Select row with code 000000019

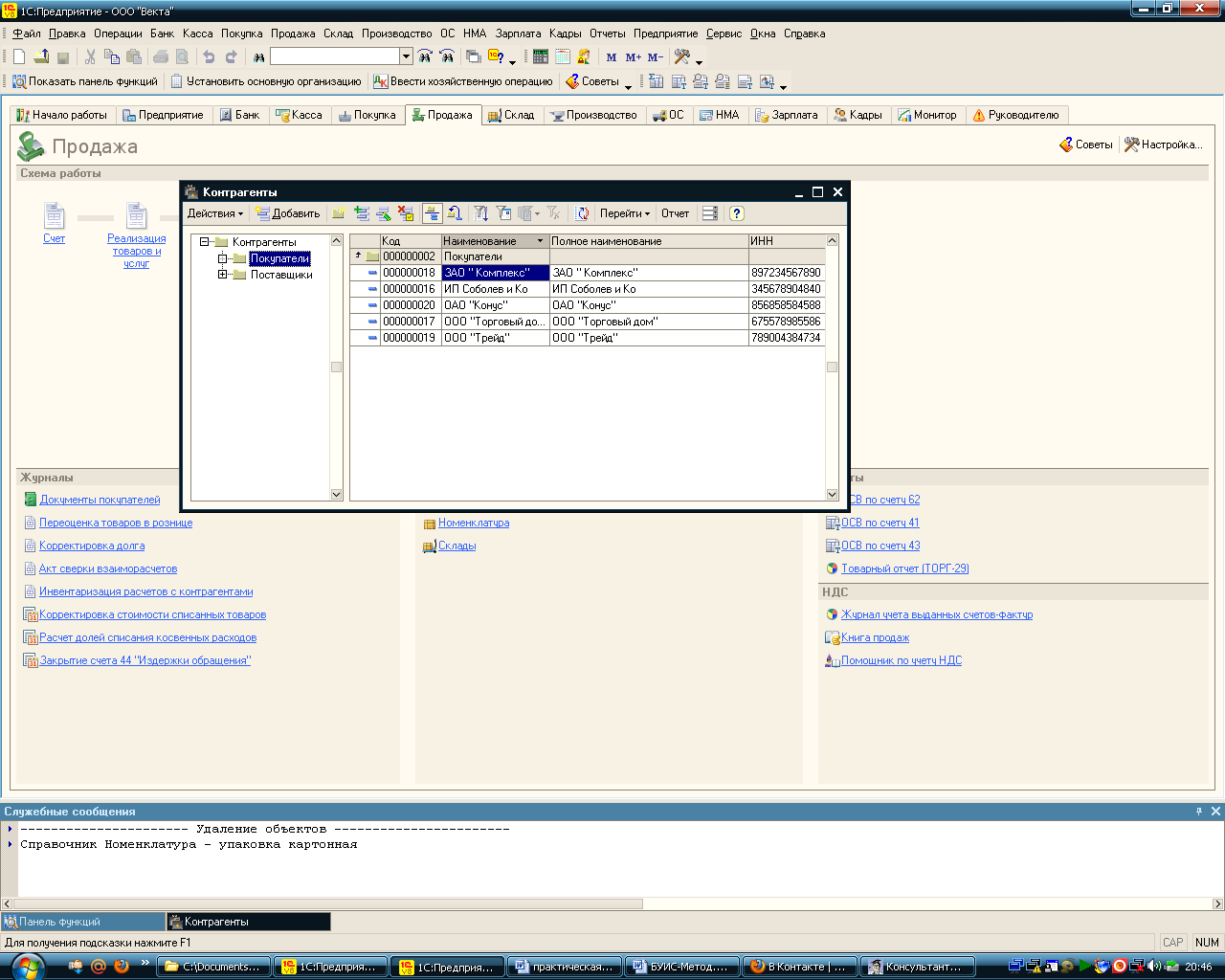coord(587,338)
